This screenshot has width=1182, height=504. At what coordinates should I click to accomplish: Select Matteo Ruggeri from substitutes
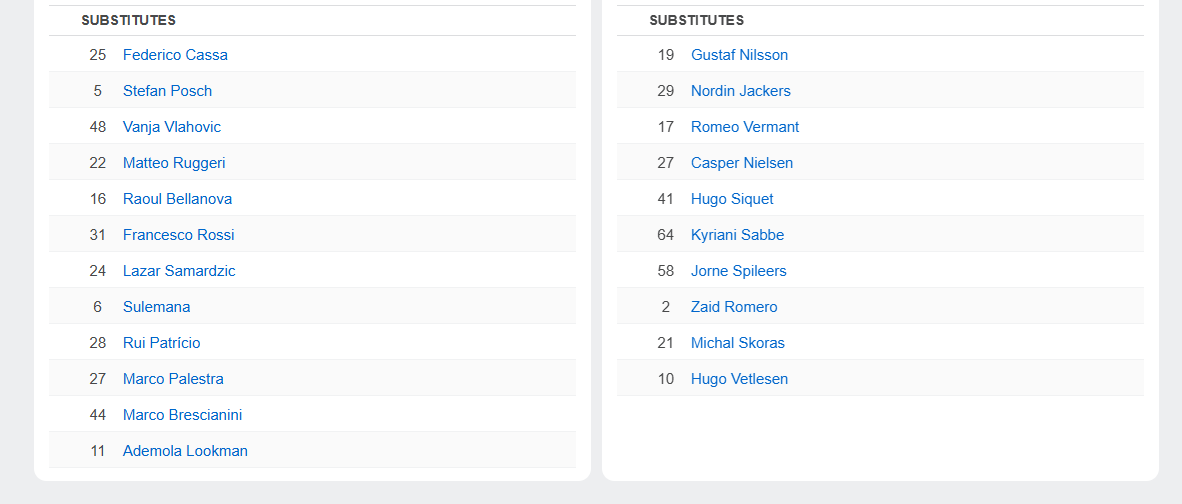coord(174,163)
